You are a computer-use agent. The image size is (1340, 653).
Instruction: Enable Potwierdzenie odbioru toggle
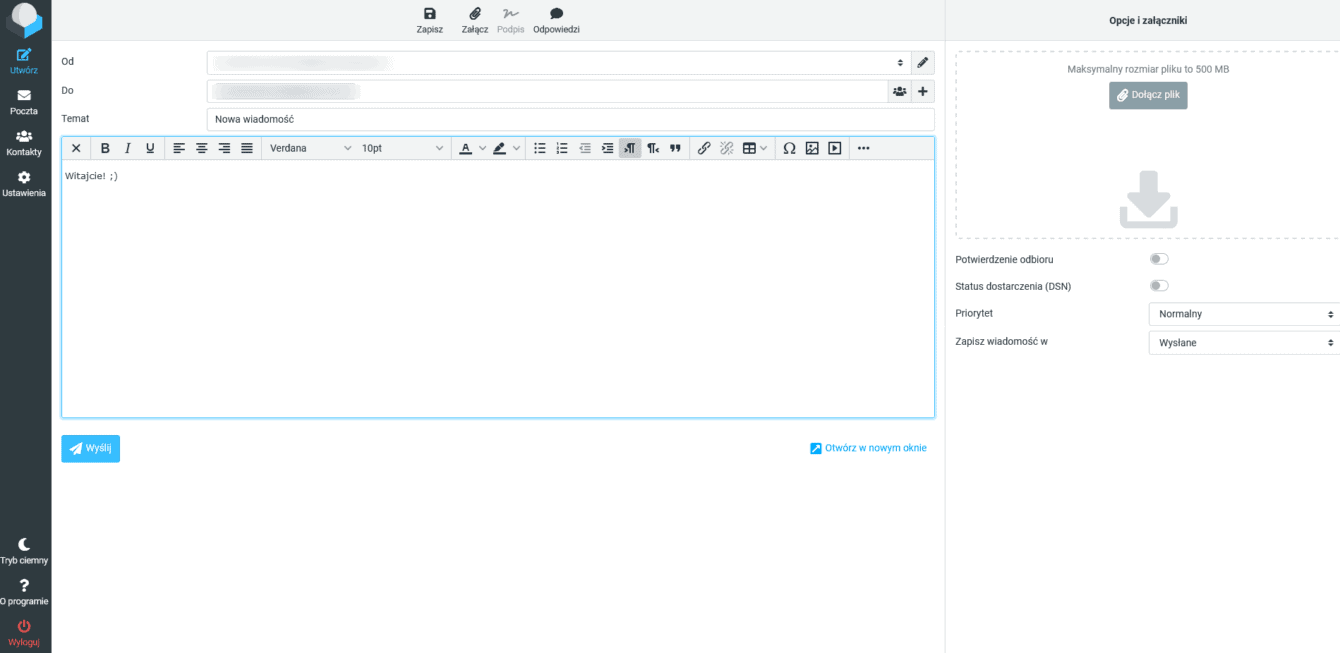(1159, 258)
